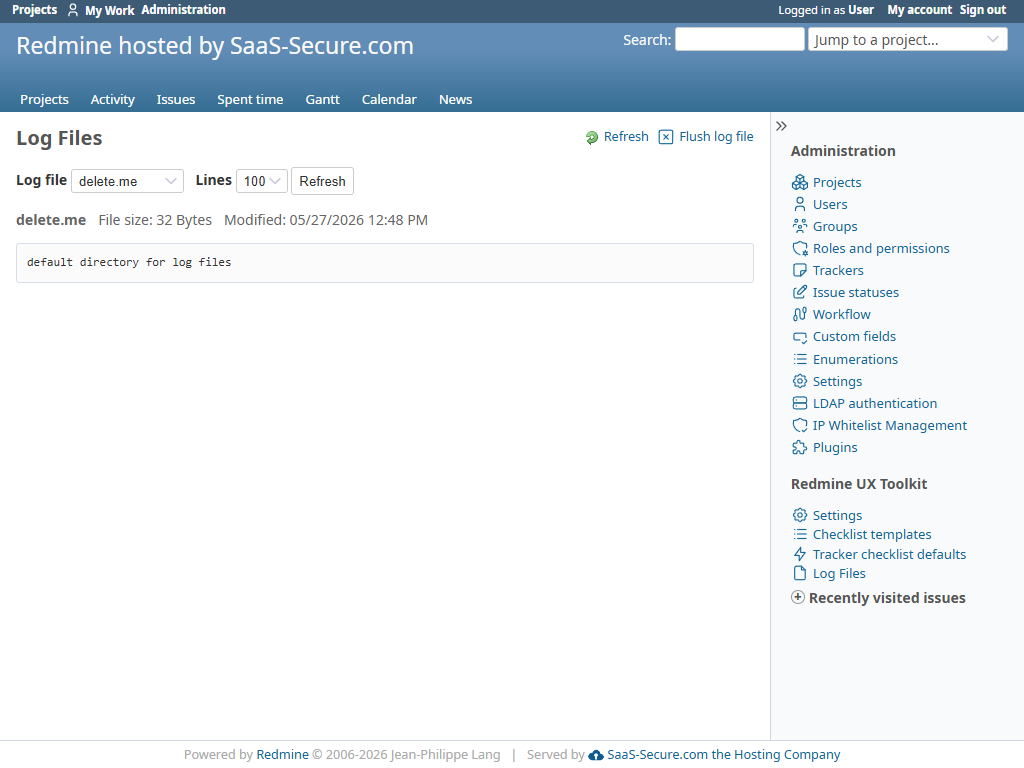1024x768 pixels.
Task: Click the IP Whitelist Management shield icon
Action: [x=799, y=425]
